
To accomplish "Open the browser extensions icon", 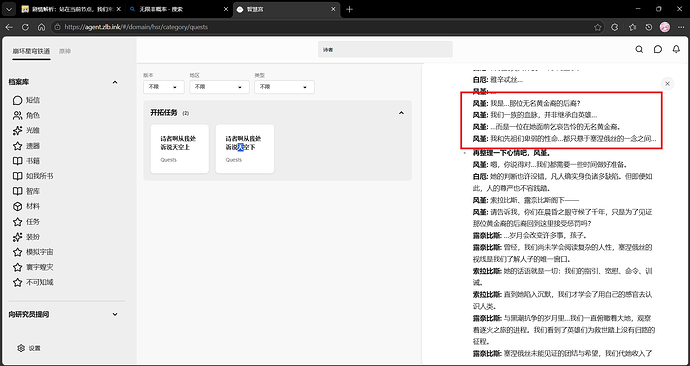I will 615,27.
